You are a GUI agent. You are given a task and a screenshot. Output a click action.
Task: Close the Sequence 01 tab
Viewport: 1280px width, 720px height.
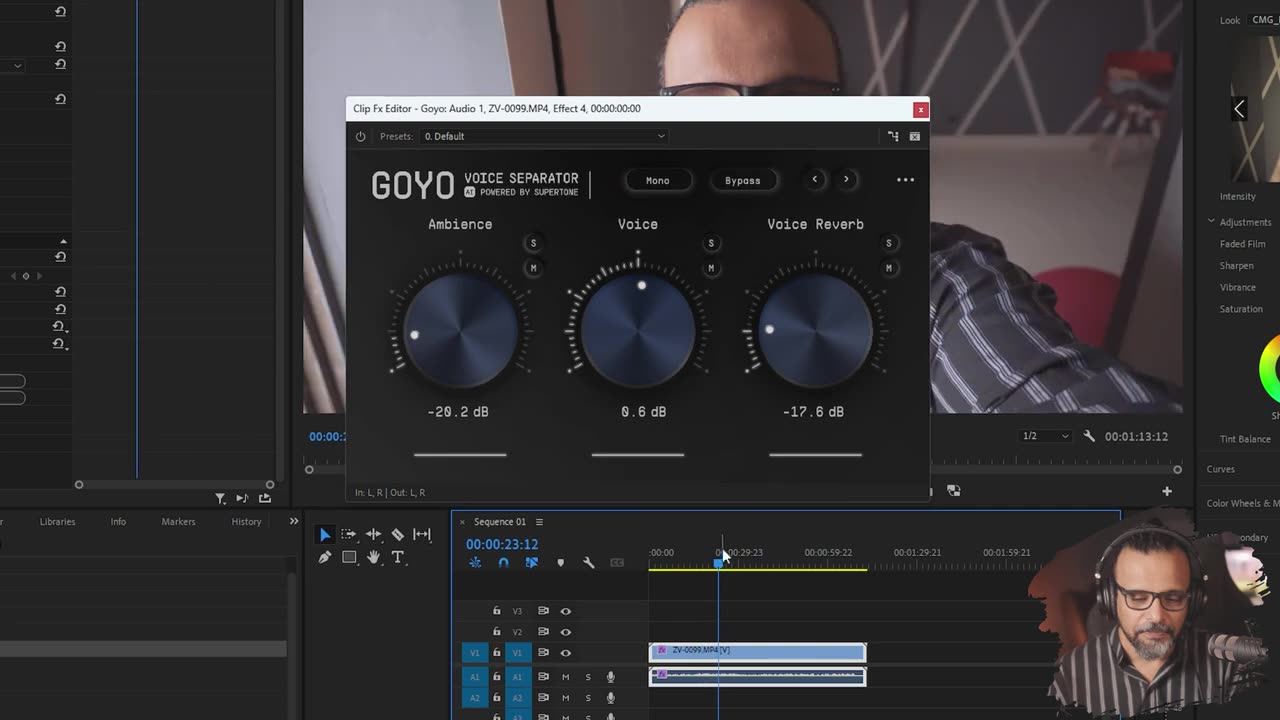[x=462, y=522]
